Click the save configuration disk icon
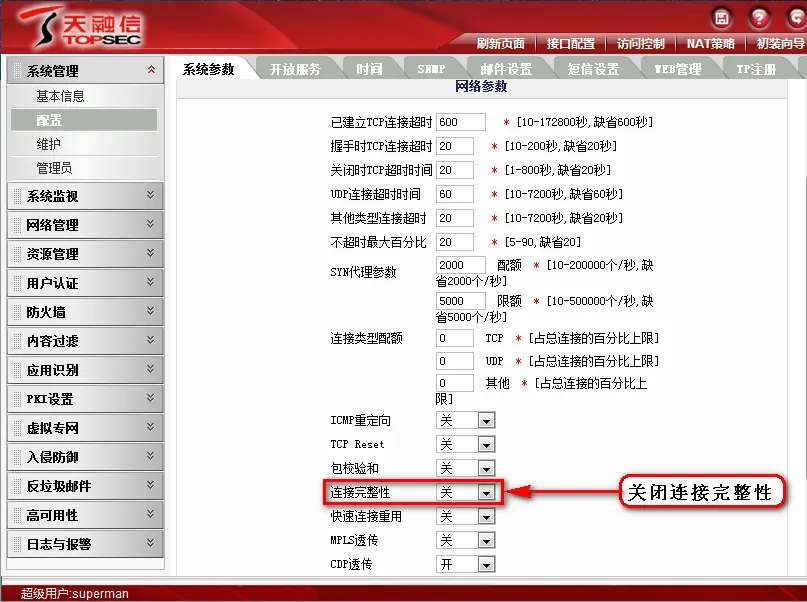807x602 pixels. pos(722,18)
